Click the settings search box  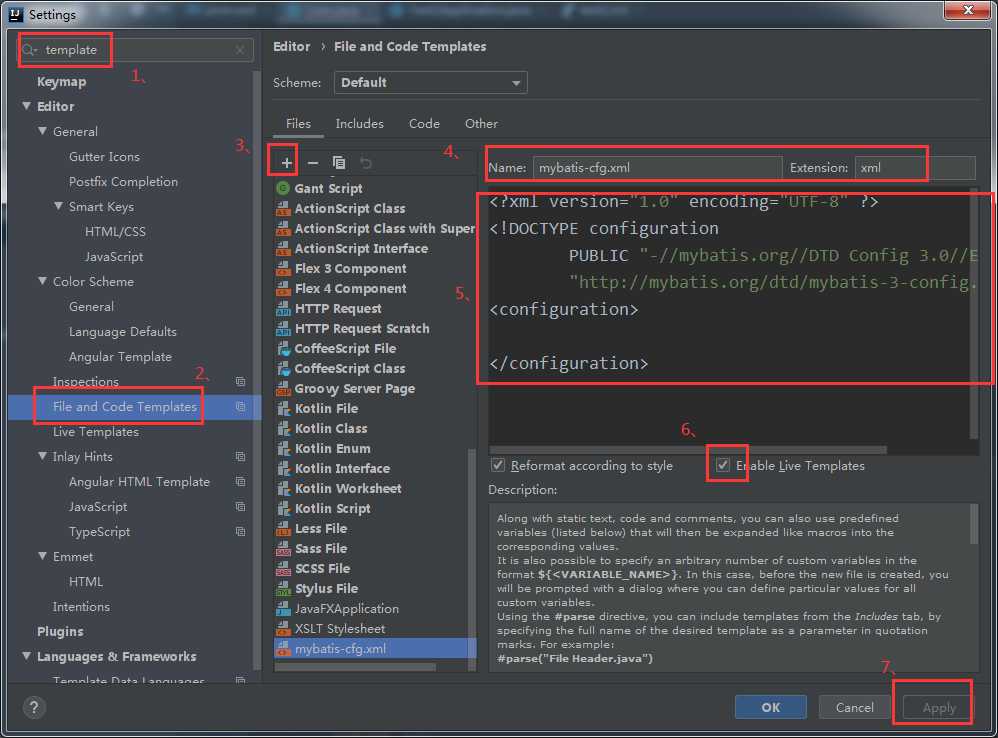[x=136, y=50]
